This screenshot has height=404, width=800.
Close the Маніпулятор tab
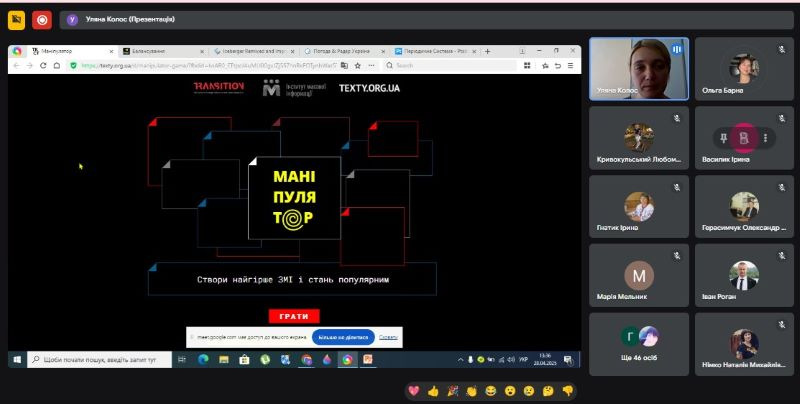pyautogui.click(x=111, y=52)
